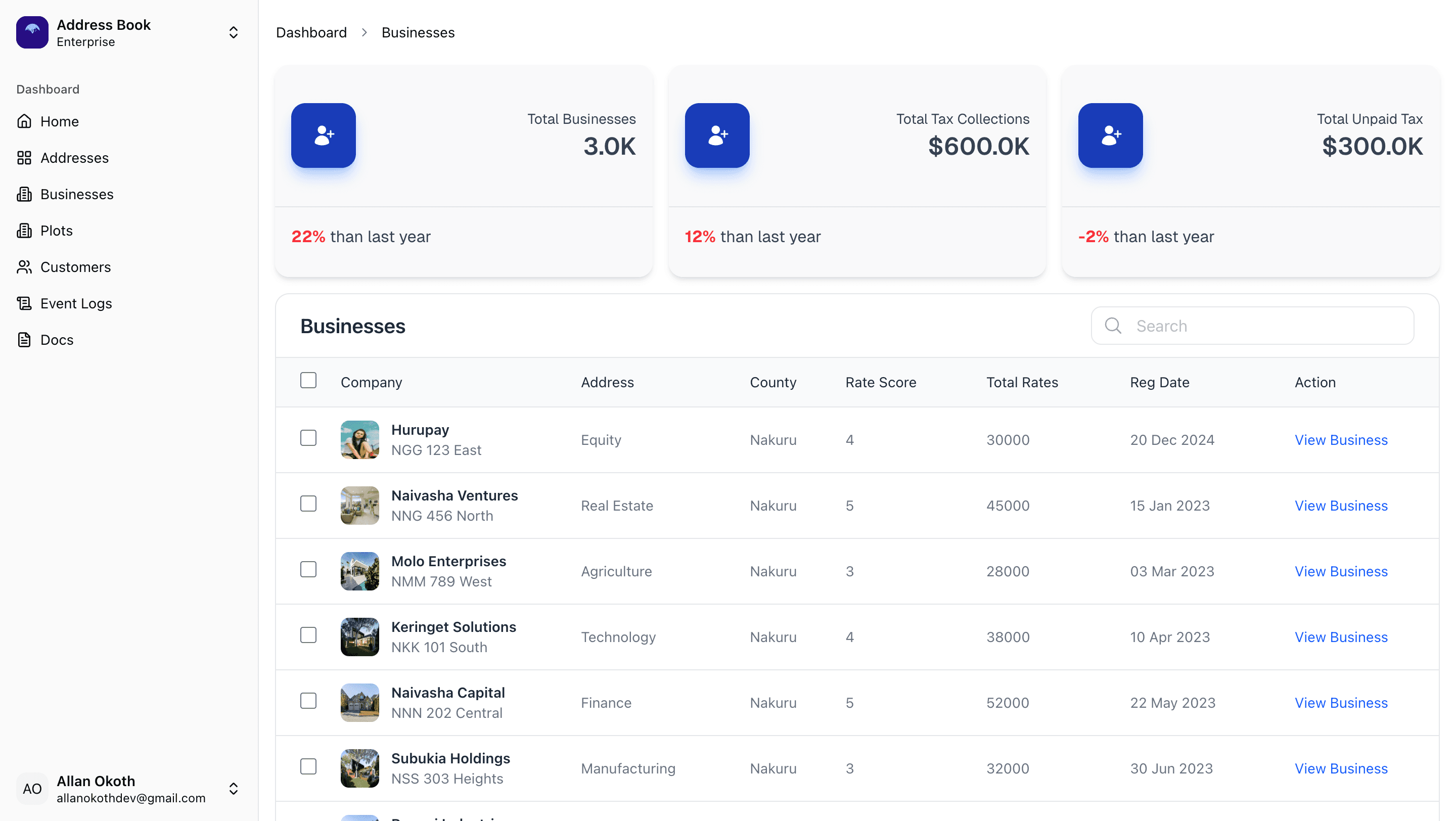
Task: Open the Subukia Holdings company thumbnail
Action: 360,768
